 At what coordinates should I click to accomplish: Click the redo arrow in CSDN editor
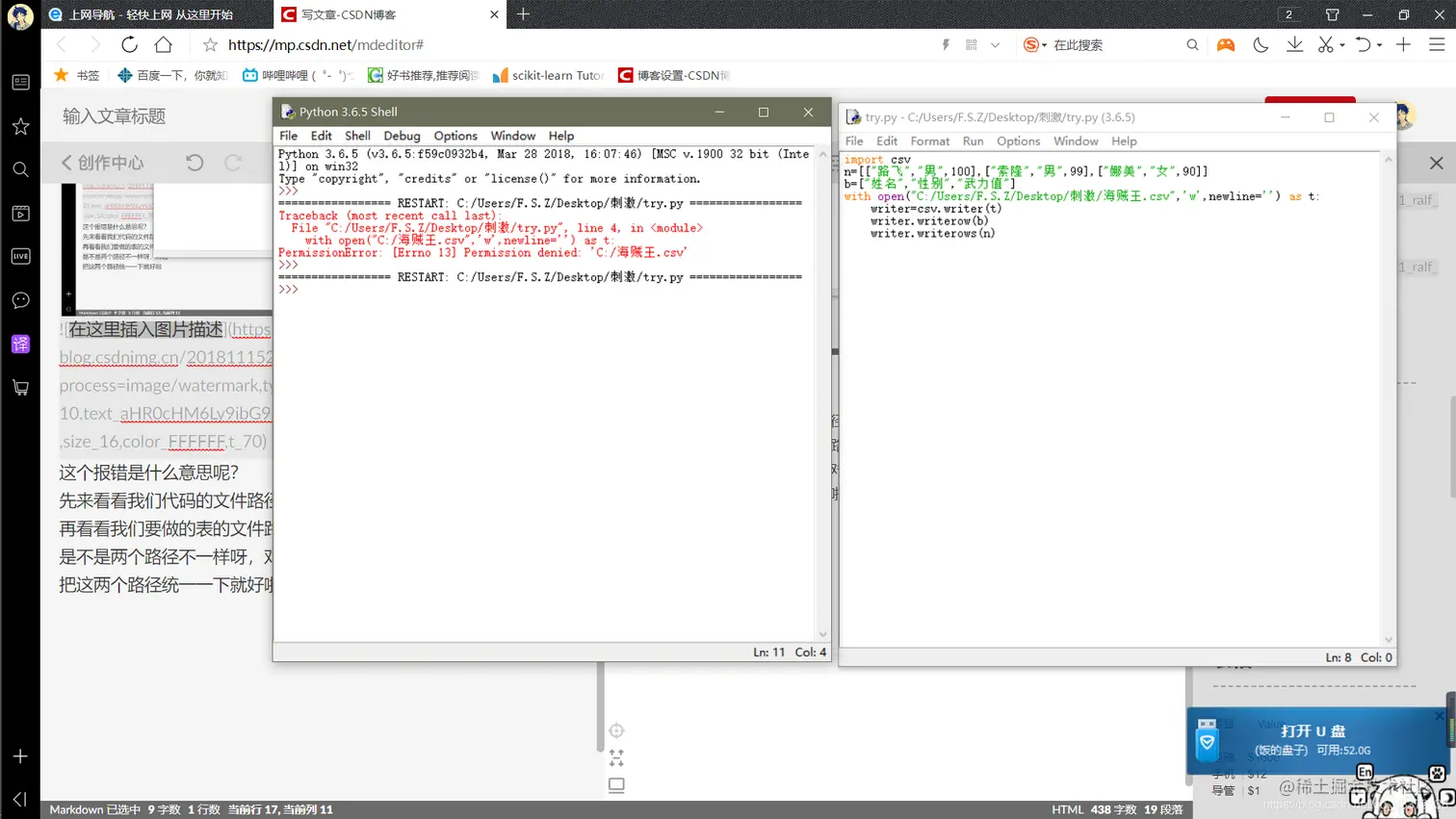233,163
